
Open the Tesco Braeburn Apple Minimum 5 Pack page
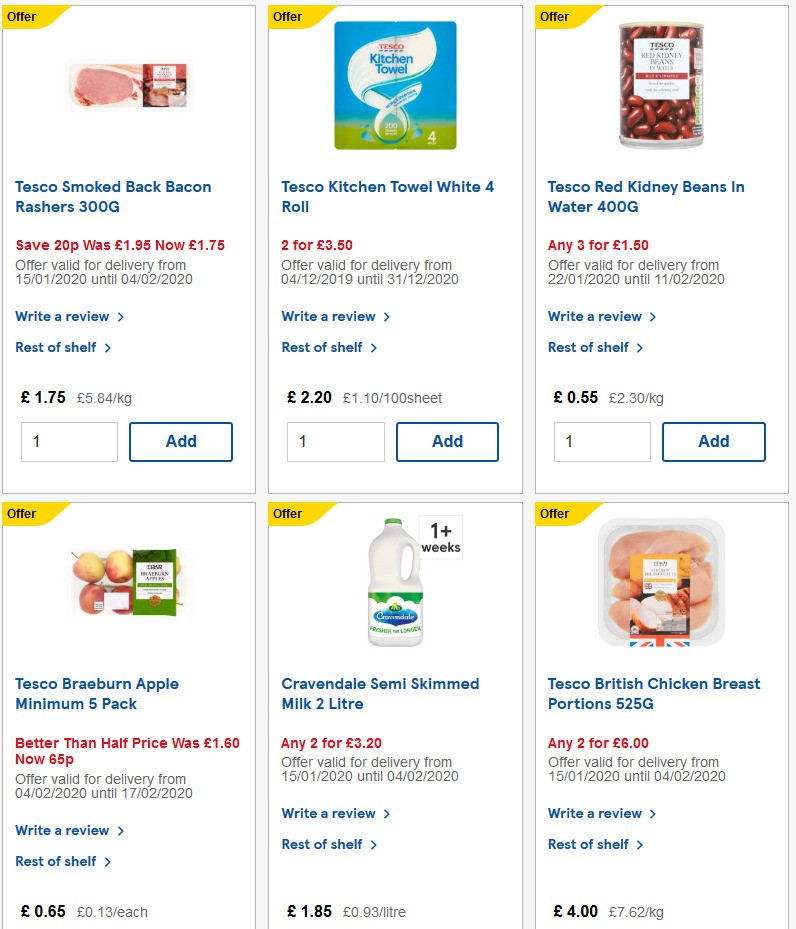[x=96, y=694]
